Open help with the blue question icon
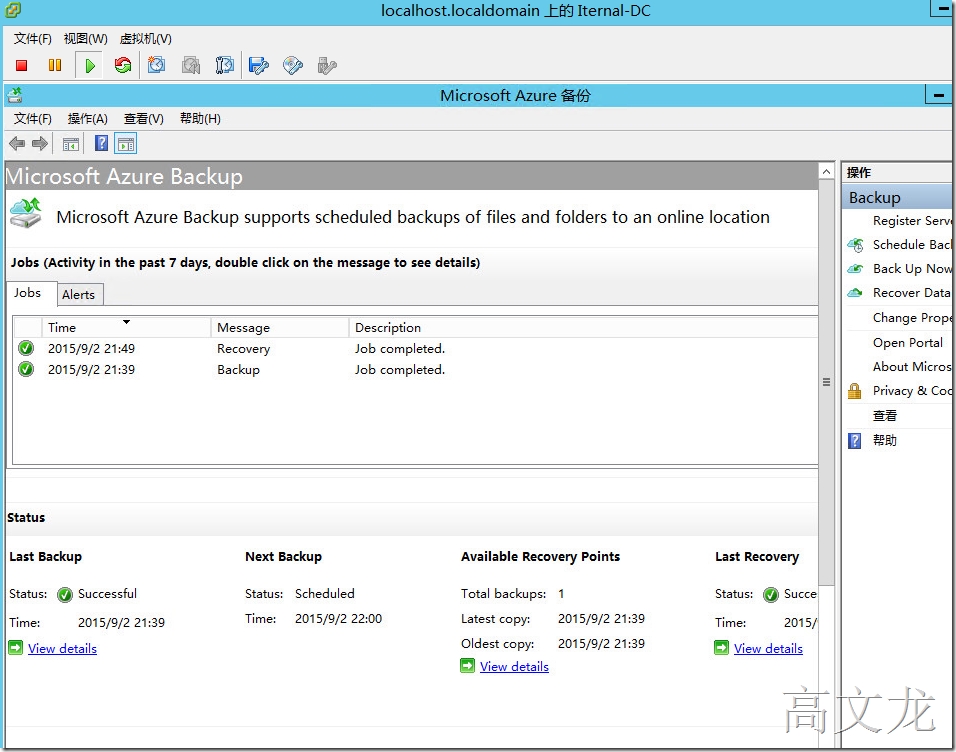Viewport: 956px width, 752px height. pos(101,143)
